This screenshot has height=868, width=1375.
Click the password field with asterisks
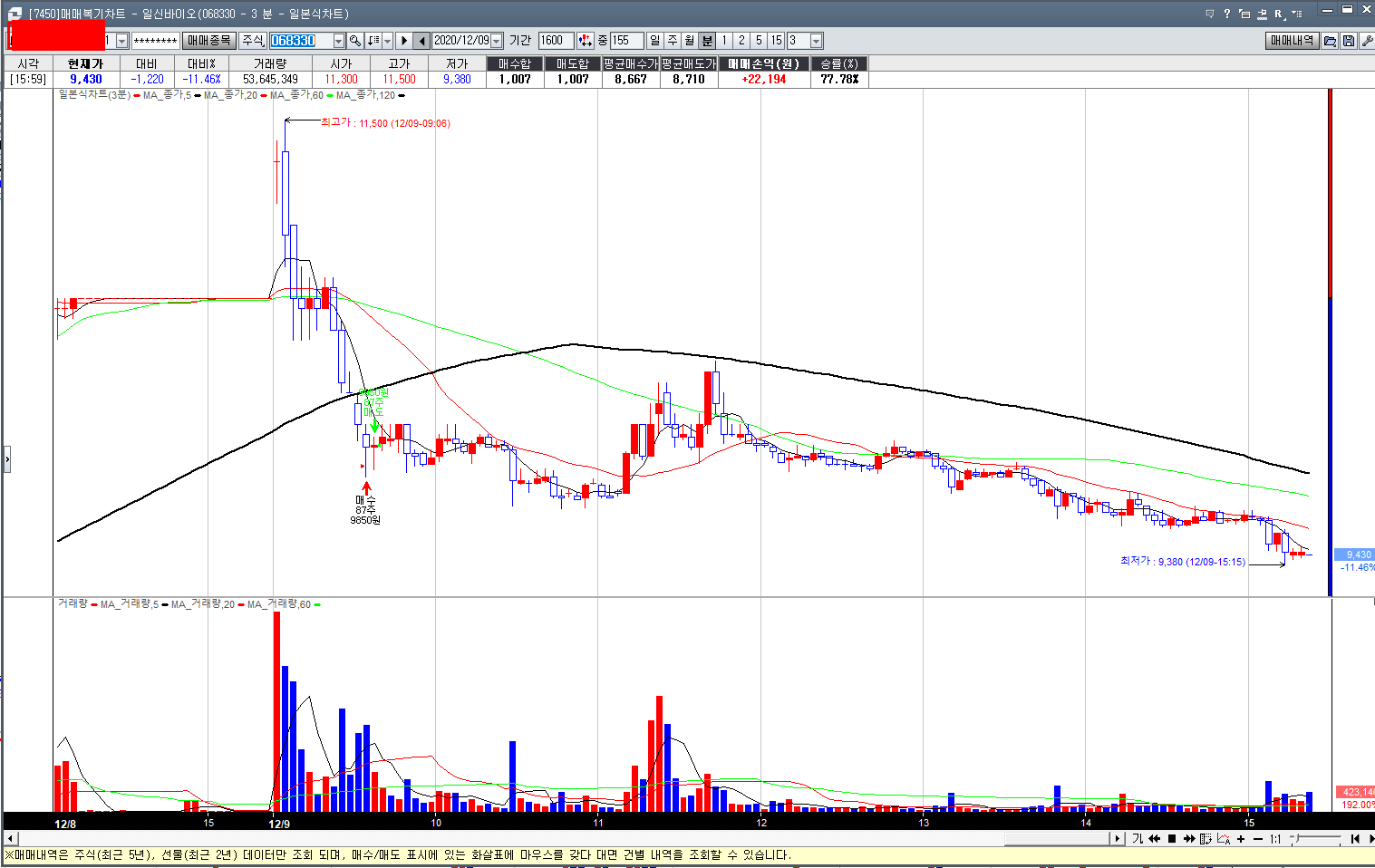coord(155,41)
